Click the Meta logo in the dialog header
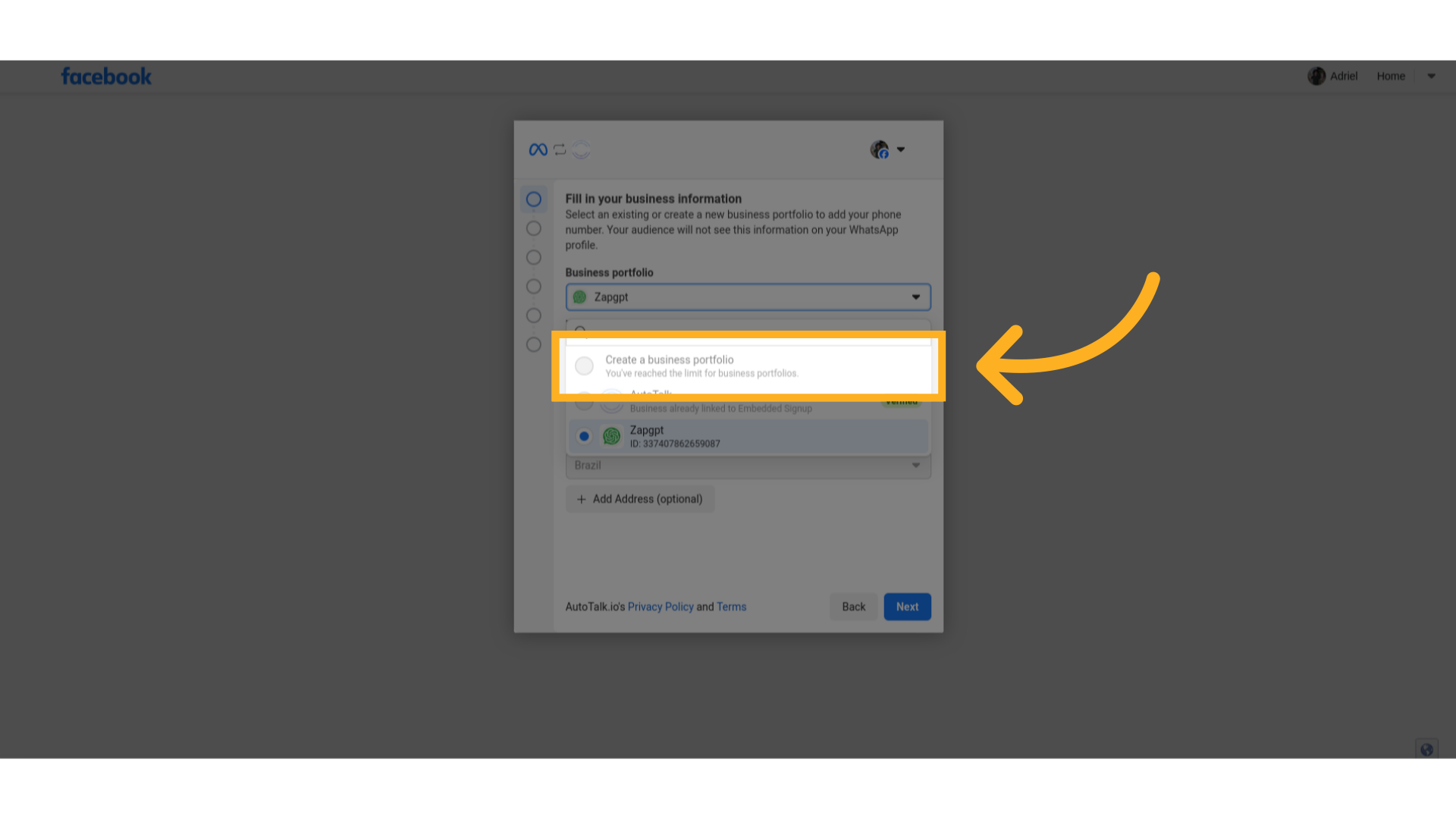1456x819 pixels. pos(538,149)
